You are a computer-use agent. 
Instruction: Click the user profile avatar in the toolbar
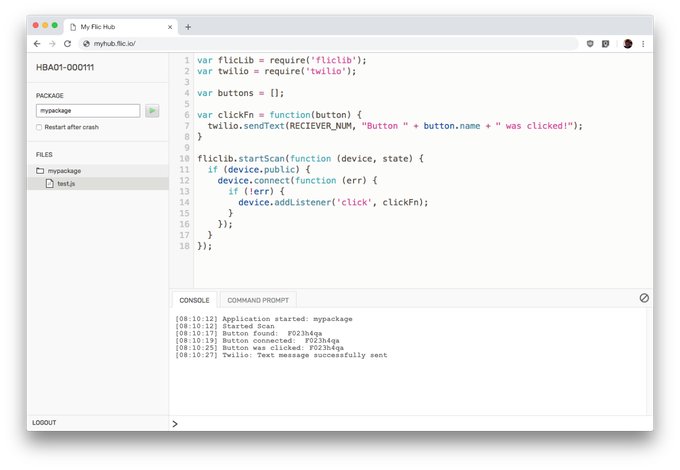pyautogui.click(x=627, y=44)
